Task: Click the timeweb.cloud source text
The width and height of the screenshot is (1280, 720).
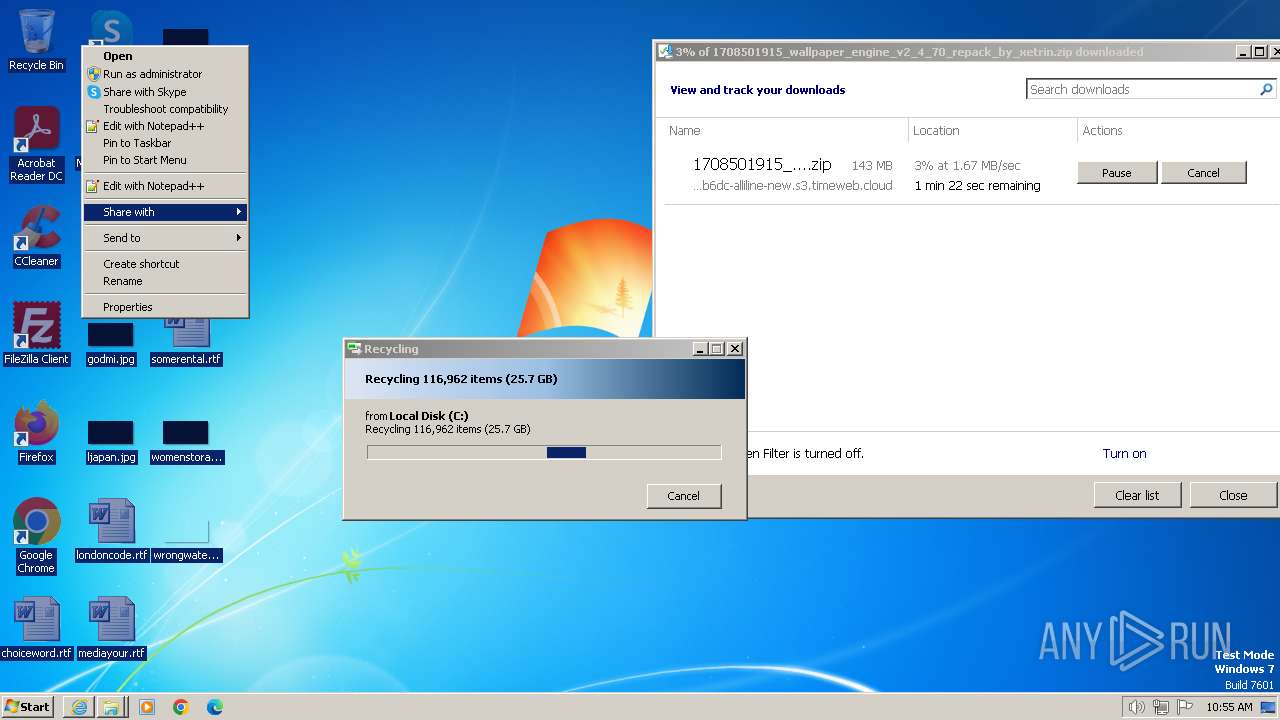Action: 793,186
